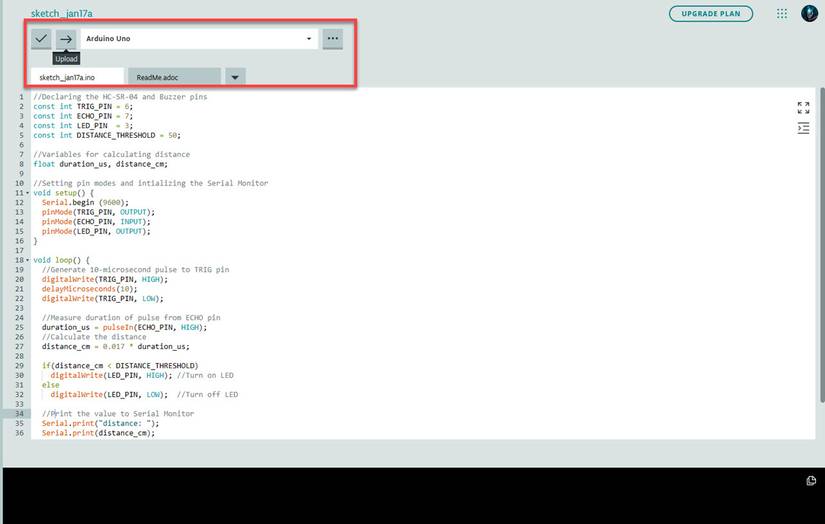Click the sketch_jan17a title
This screenshot has height=524, width=825.
point(62,13)
